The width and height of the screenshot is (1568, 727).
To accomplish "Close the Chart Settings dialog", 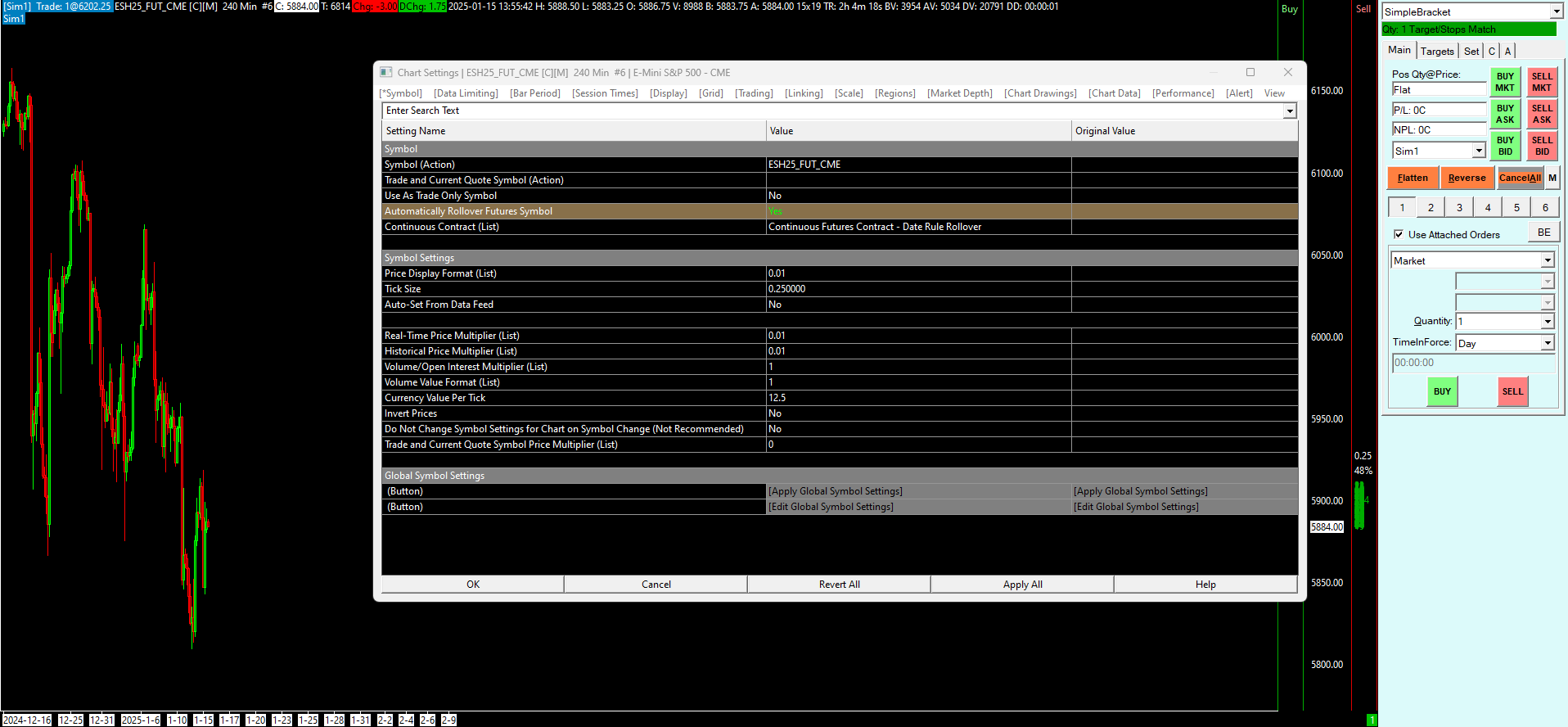I will [x=1288, y=72].
